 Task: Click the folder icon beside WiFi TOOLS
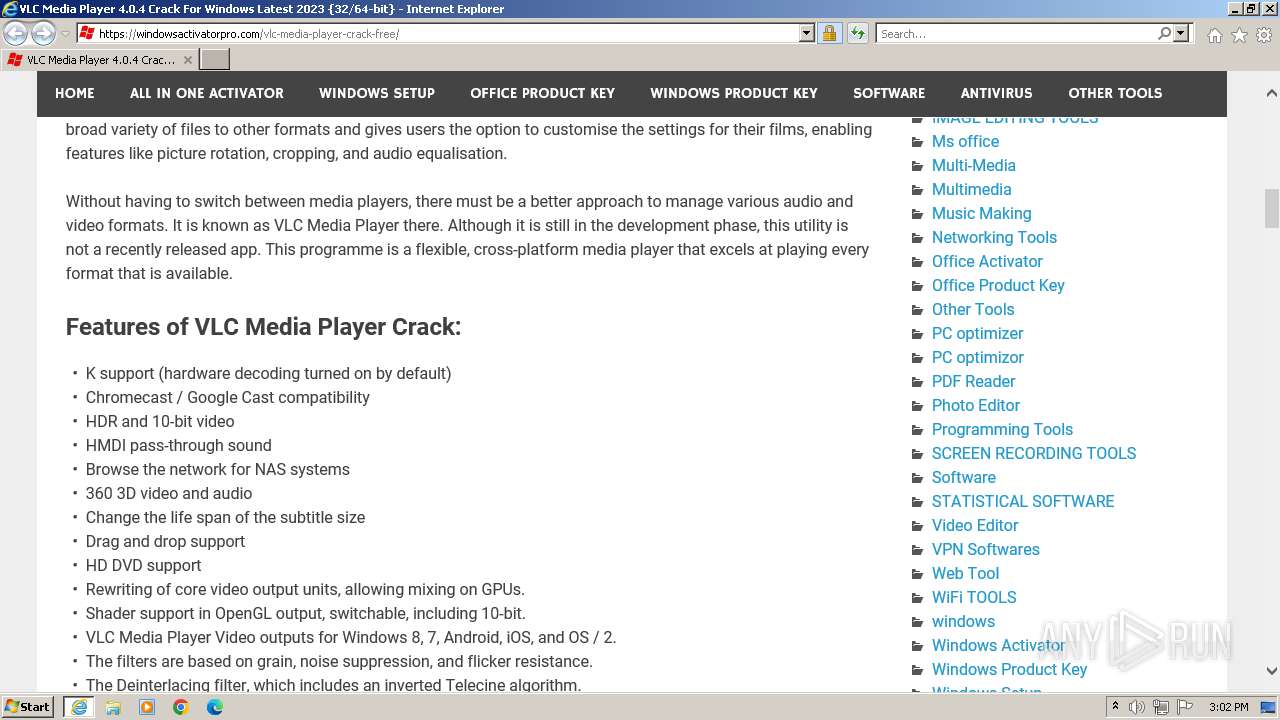918,598
